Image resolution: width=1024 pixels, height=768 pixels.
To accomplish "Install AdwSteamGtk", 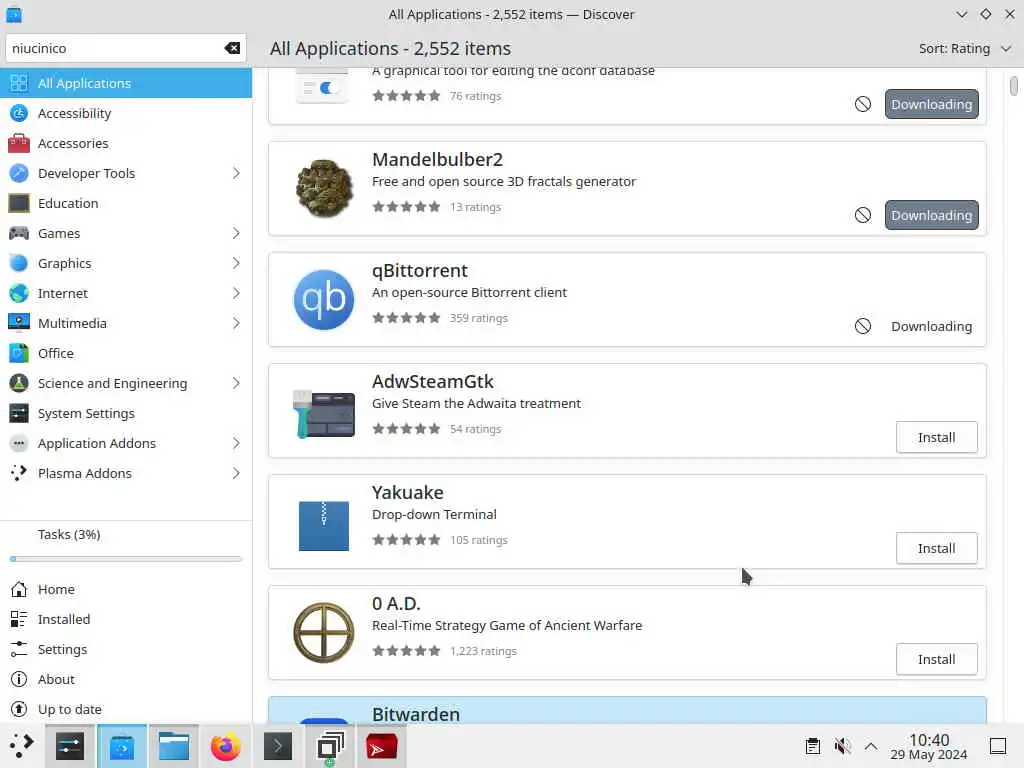I will [x=936, y=438].
